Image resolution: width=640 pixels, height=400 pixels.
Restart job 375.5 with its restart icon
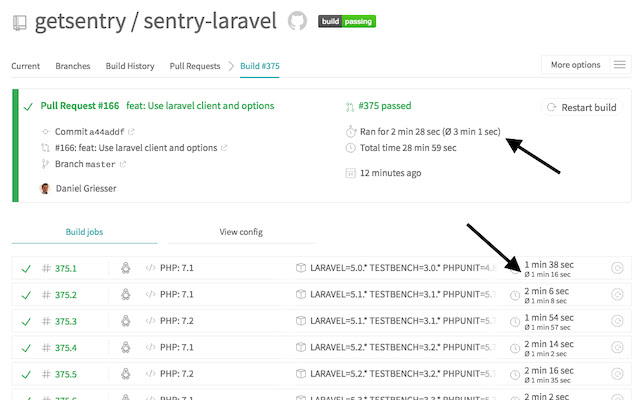[617, 374]
